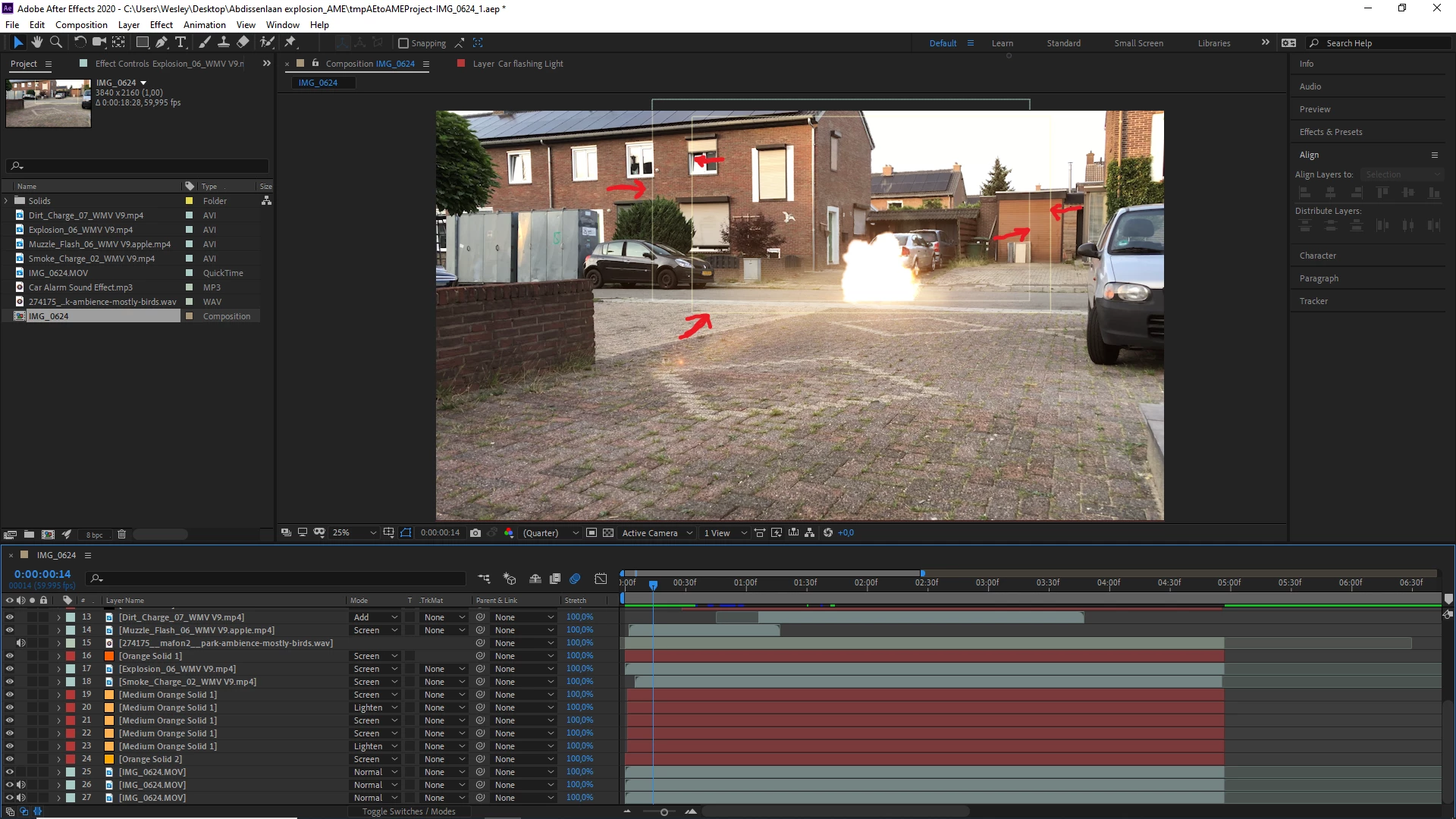Hide the Dirt_Charge_07 layer with eye icon
1456x819 pixels.
pos(10,617)
